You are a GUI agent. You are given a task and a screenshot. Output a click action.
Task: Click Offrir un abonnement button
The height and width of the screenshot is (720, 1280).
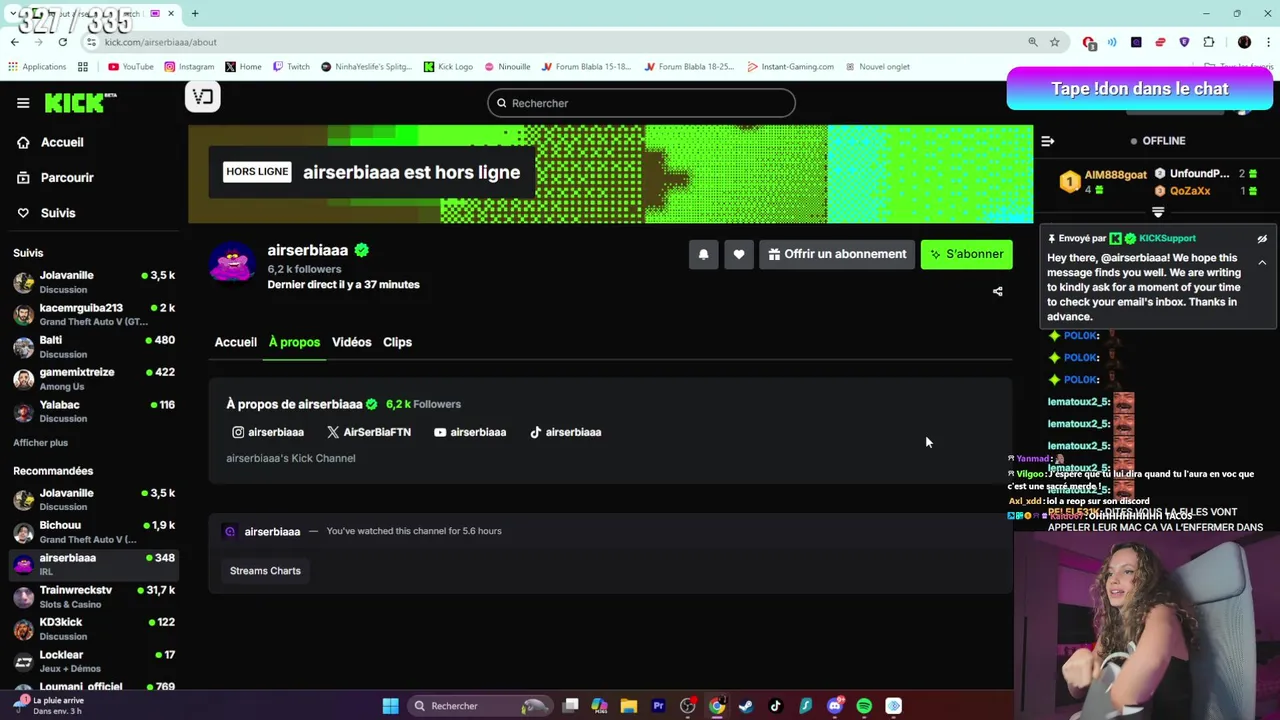[837, 254]
